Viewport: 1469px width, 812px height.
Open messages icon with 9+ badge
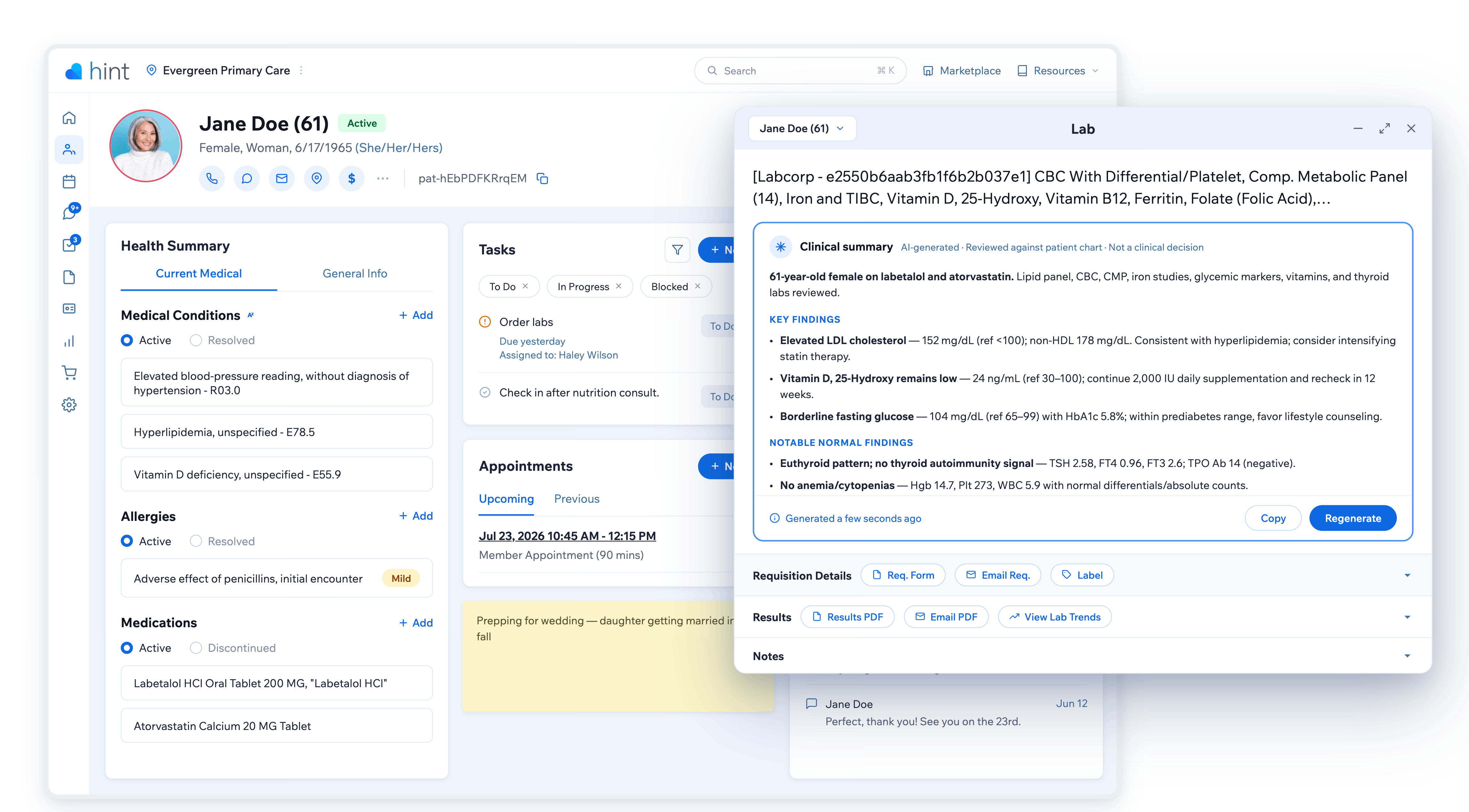coord(70,212)
